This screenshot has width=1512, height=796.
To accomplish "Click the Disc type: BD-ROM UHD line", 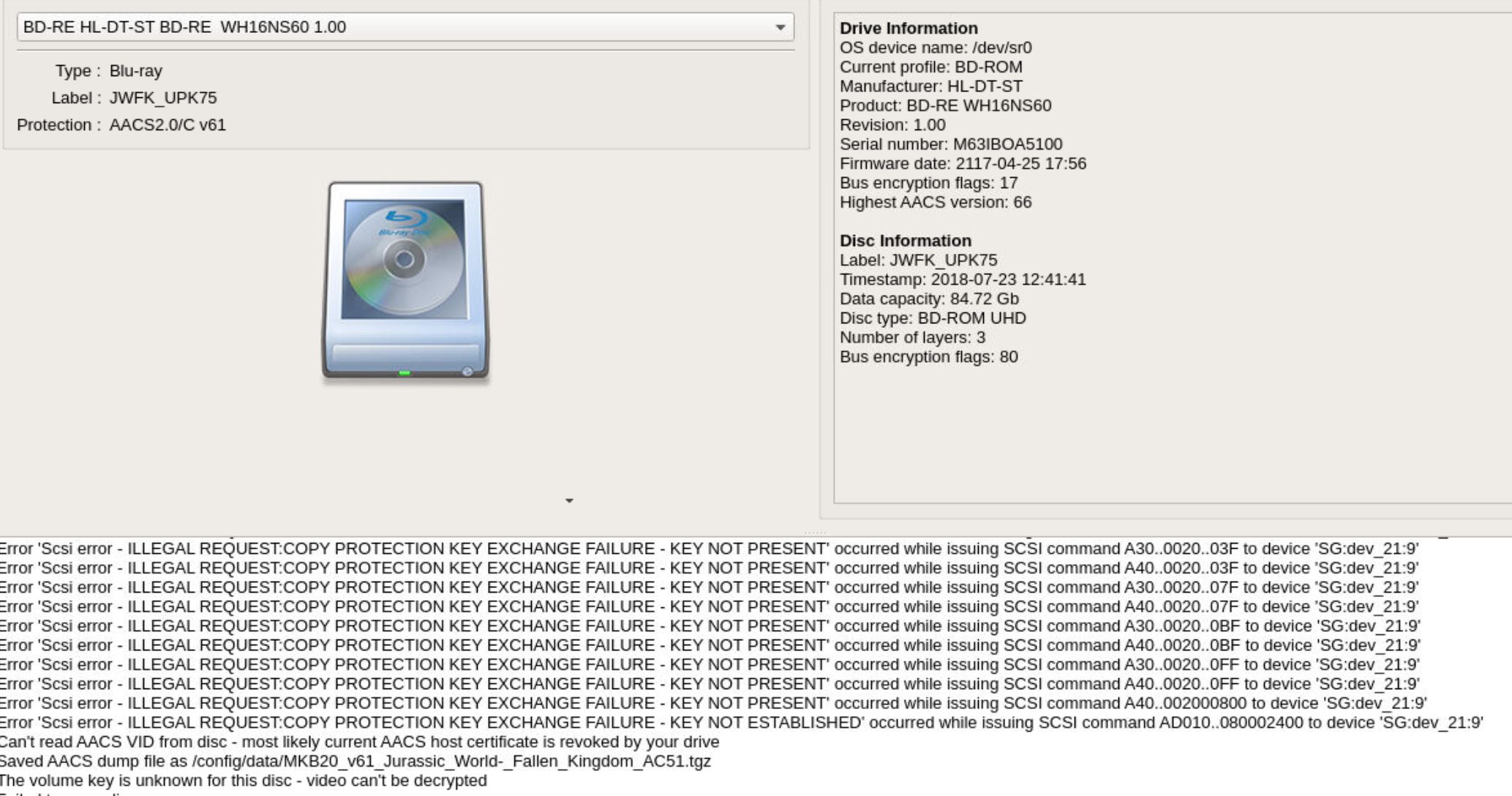I will pos(933,318).
